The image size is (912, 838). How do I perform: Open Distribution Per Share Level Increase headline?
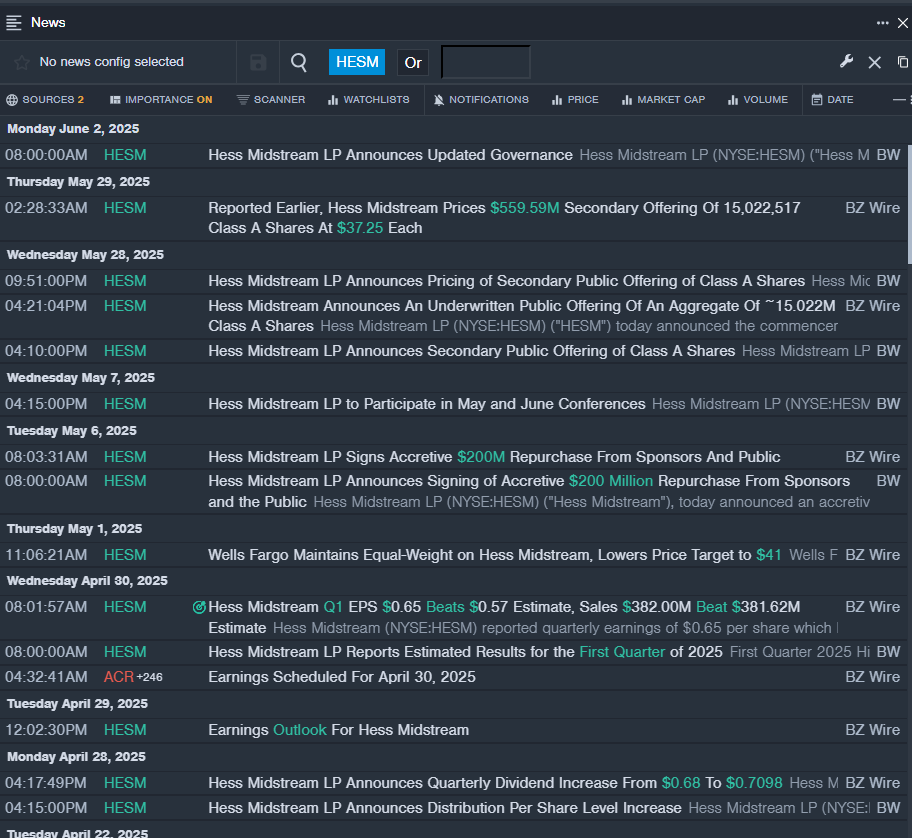click(x=445, y=808)
